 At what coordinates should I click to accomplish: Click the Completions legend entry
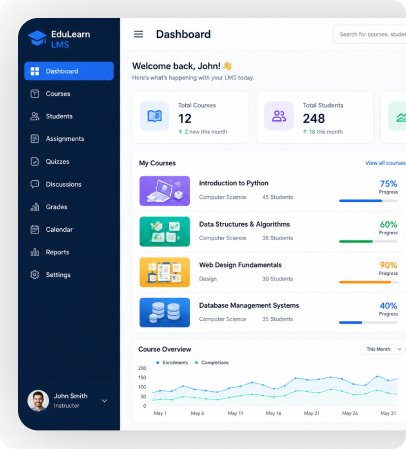[x=212, y=362]
